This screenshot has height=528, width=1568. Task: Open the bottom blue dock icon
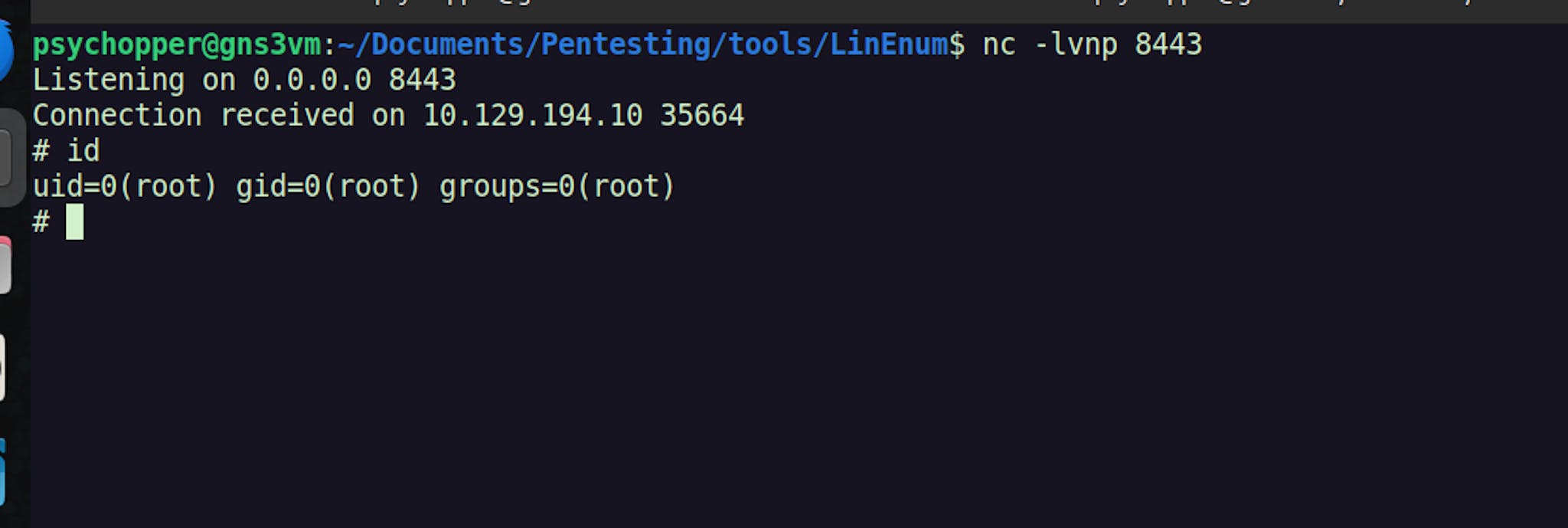[3, 473]
